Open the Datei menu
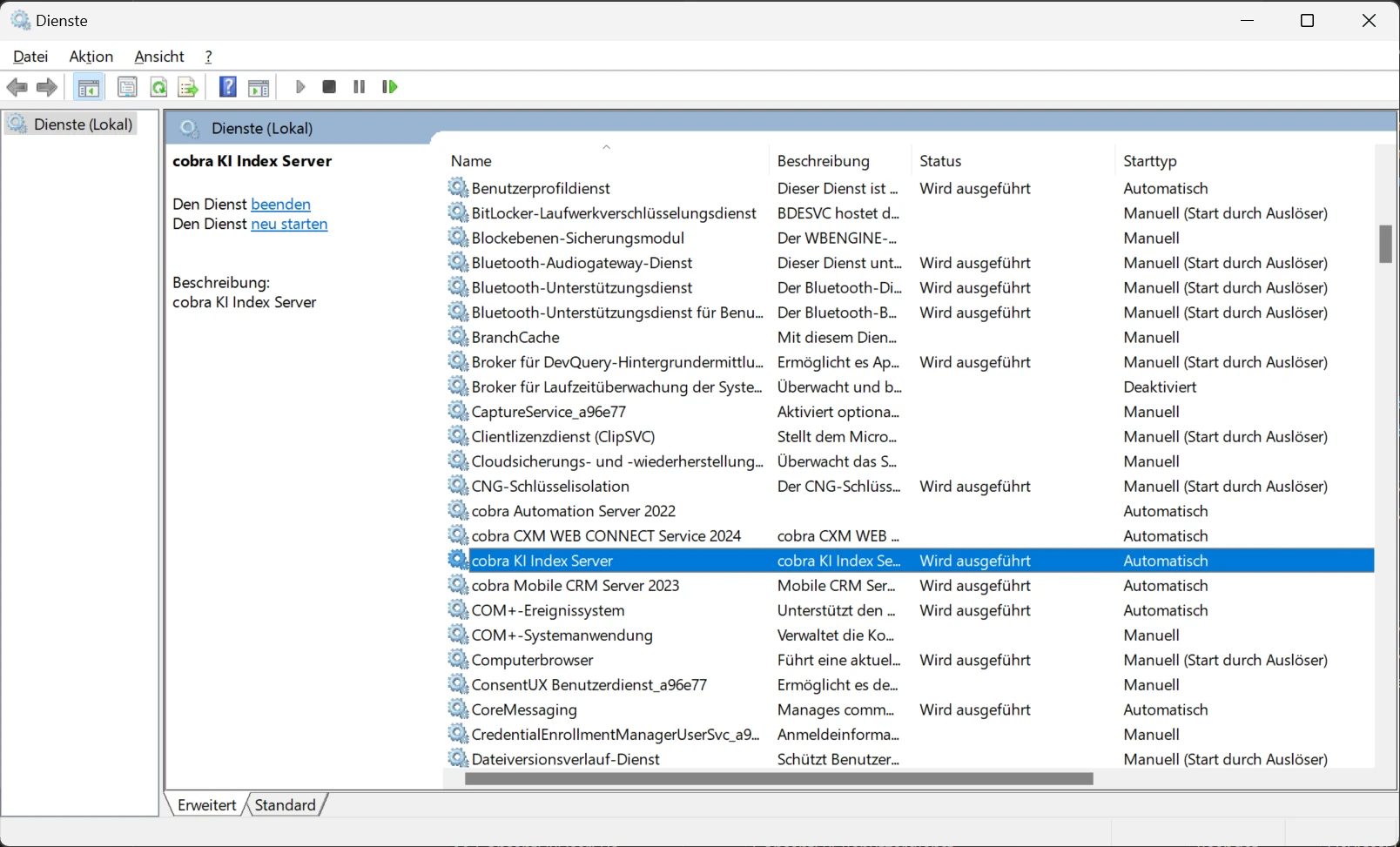The width and height of the screenshot is (1400, 847). click(30, 57)
